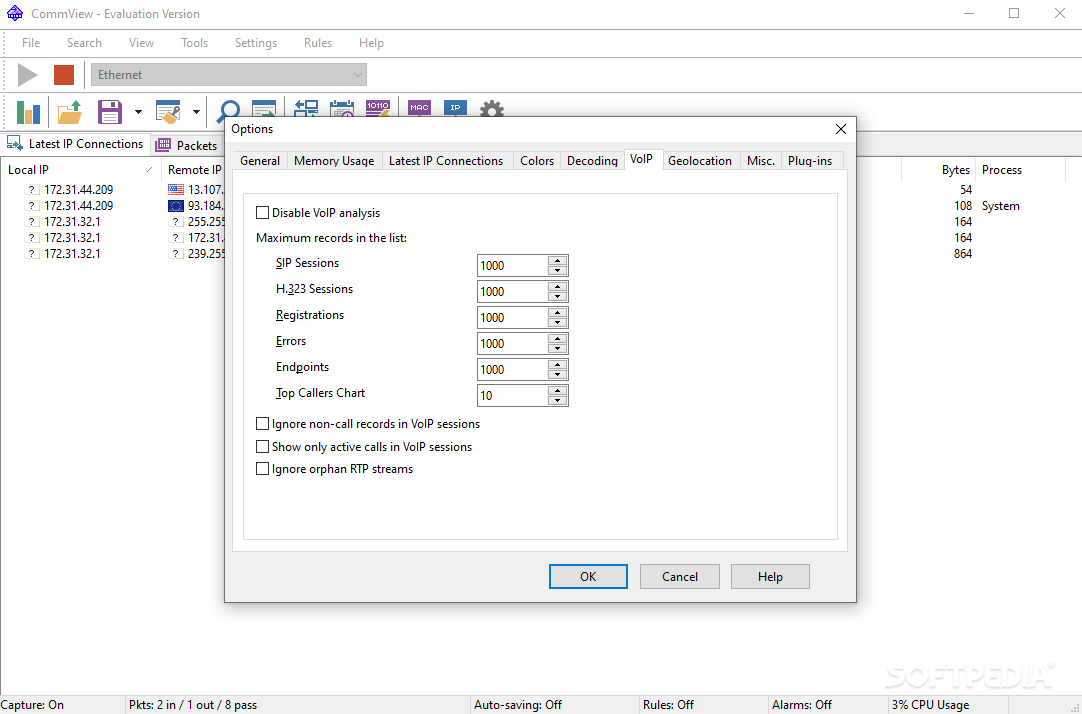1082x714 pixels.
Task: Open the Rules menu
Action: [x=318, y=43]
